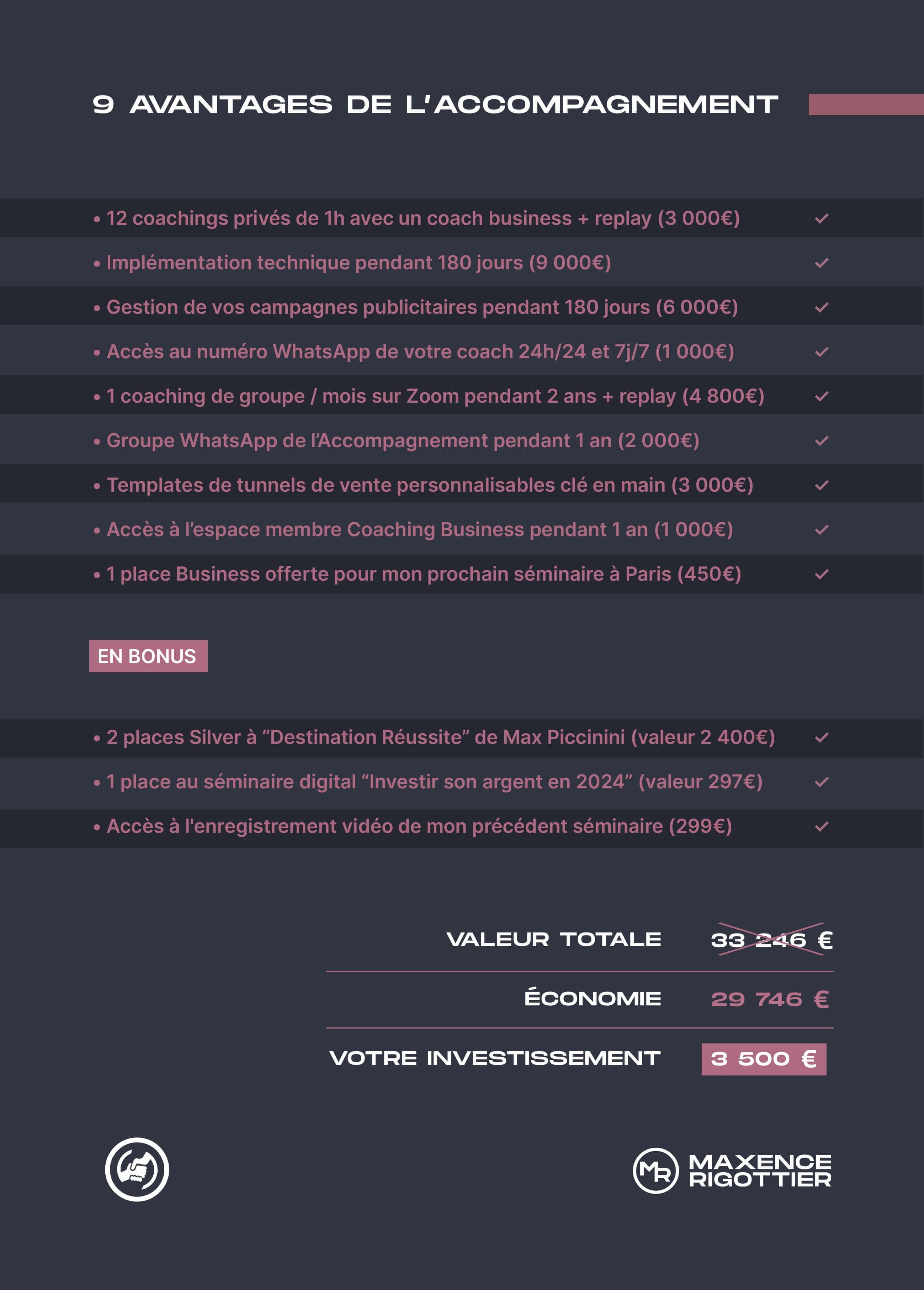Click checkmark for WhatsApp coach access row
This screenshot has height=1290, width=924.
pos(822,352)
